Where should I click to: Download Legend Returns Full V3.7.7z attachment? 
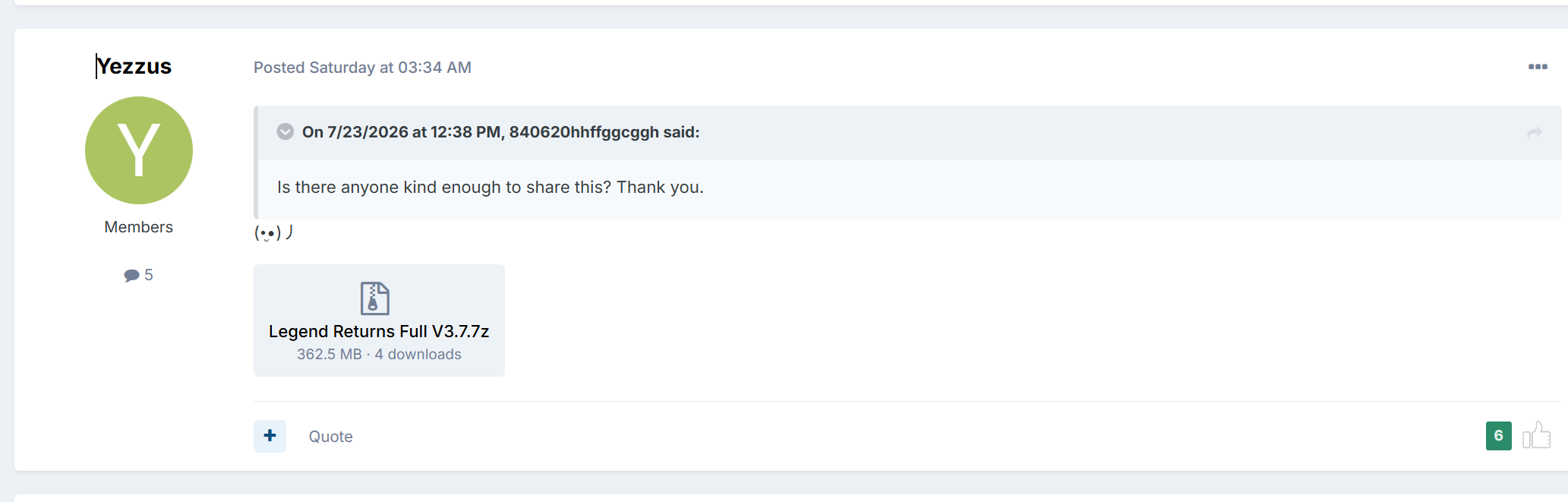(x=379, y=332)
